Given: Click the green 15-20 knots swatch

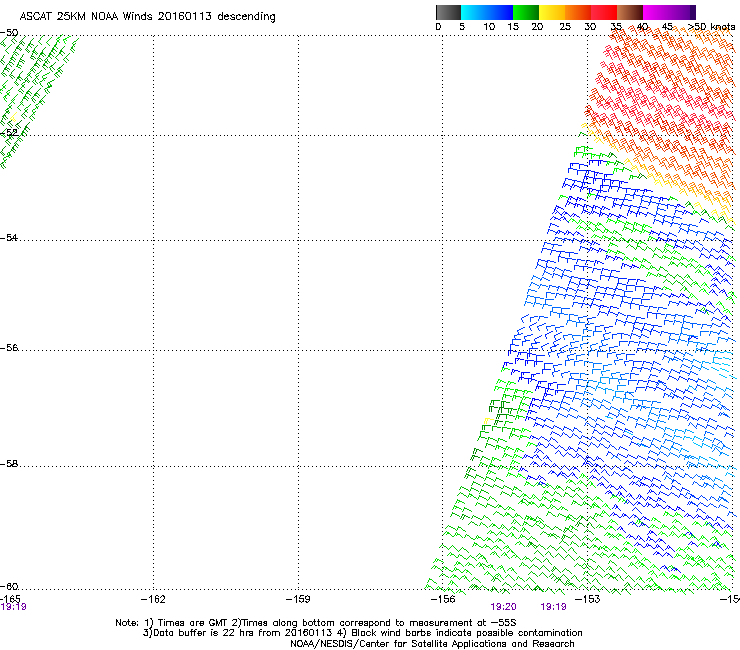Looking at the screenshot, I should [x=526, y=12].
